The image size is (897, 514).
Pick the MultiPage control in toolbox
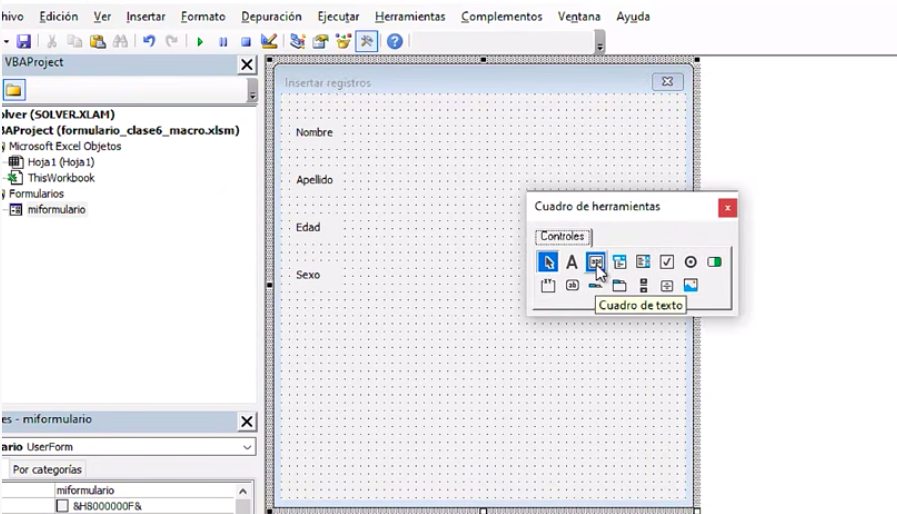[x=620, y=285]
